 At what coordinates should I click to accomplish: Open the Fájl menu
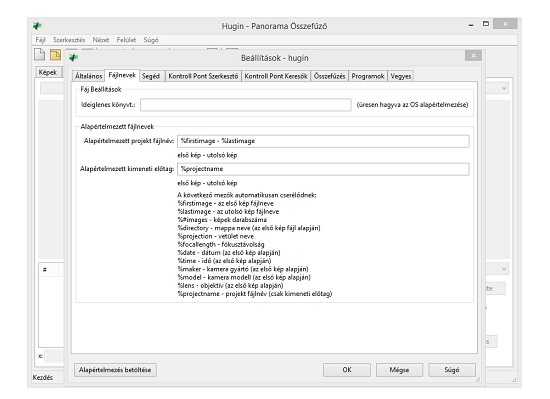[40, 40]
